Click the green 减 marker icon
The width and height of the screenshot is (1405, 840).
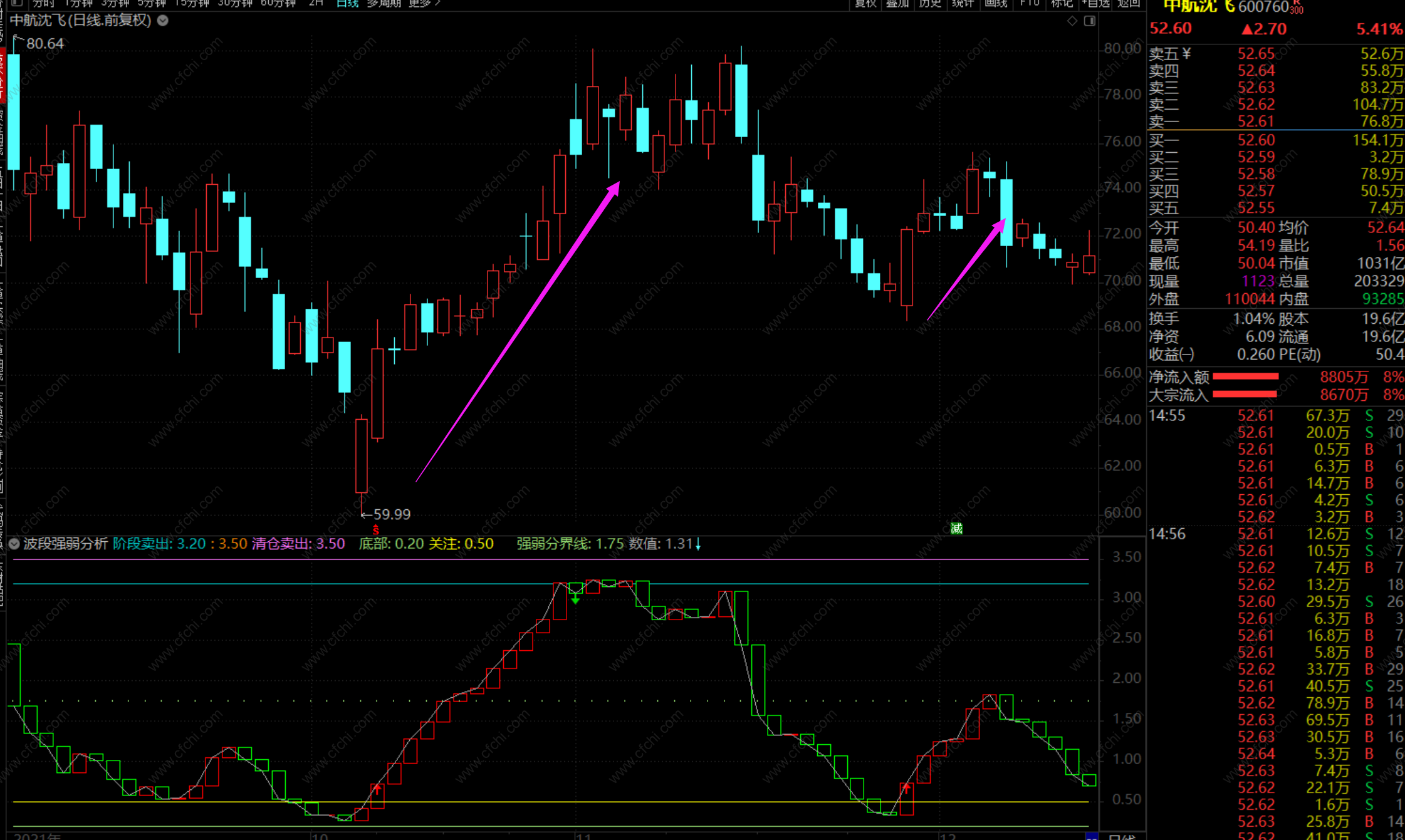[956, 529]
